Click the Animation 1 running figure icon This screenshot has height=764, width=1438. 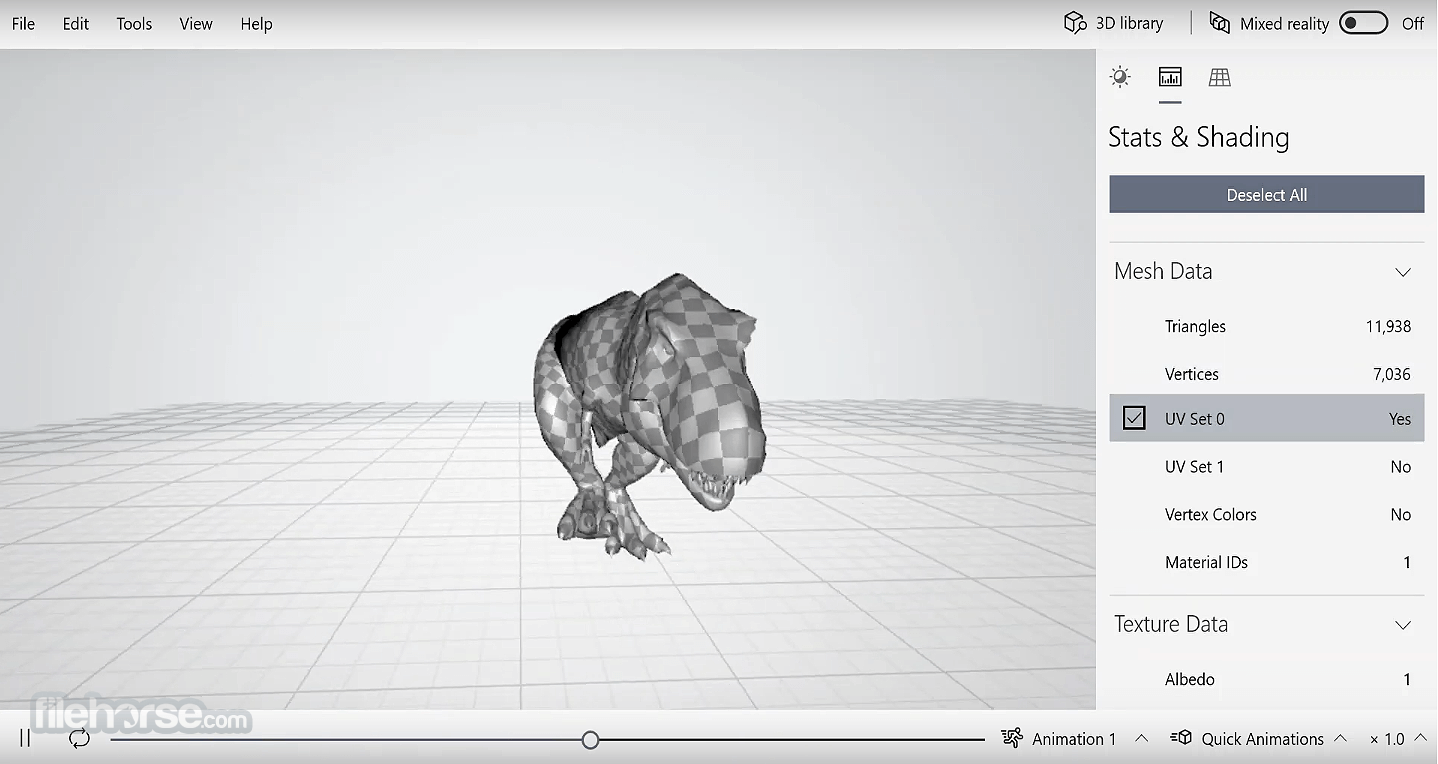tap(1012, 739)
